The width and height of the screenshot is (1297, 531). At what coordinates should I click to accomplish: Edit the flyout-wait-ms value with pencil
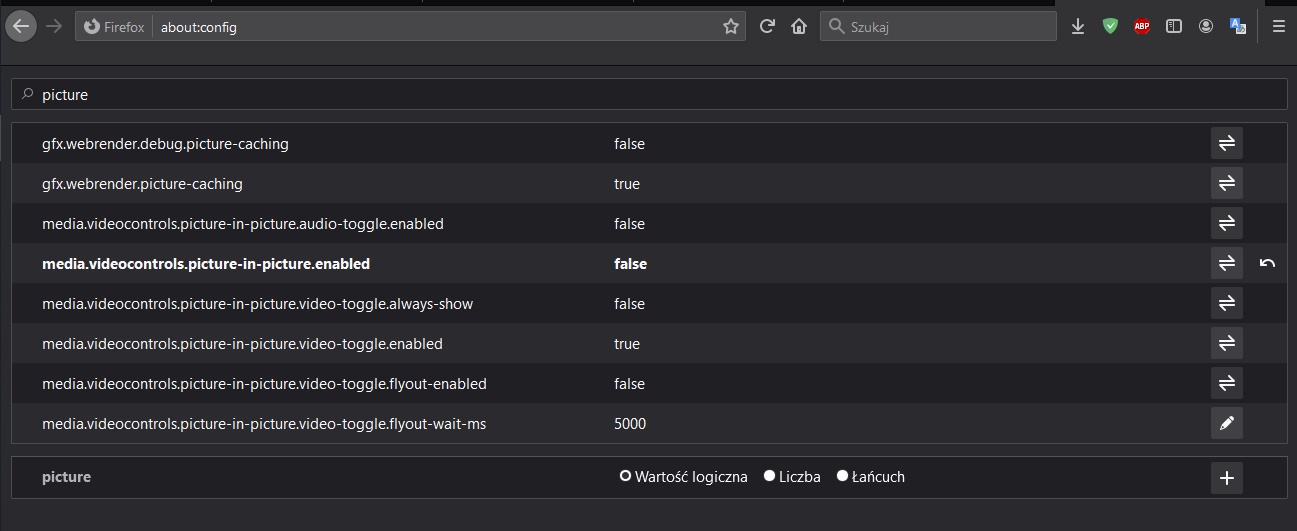point(1226,424)
